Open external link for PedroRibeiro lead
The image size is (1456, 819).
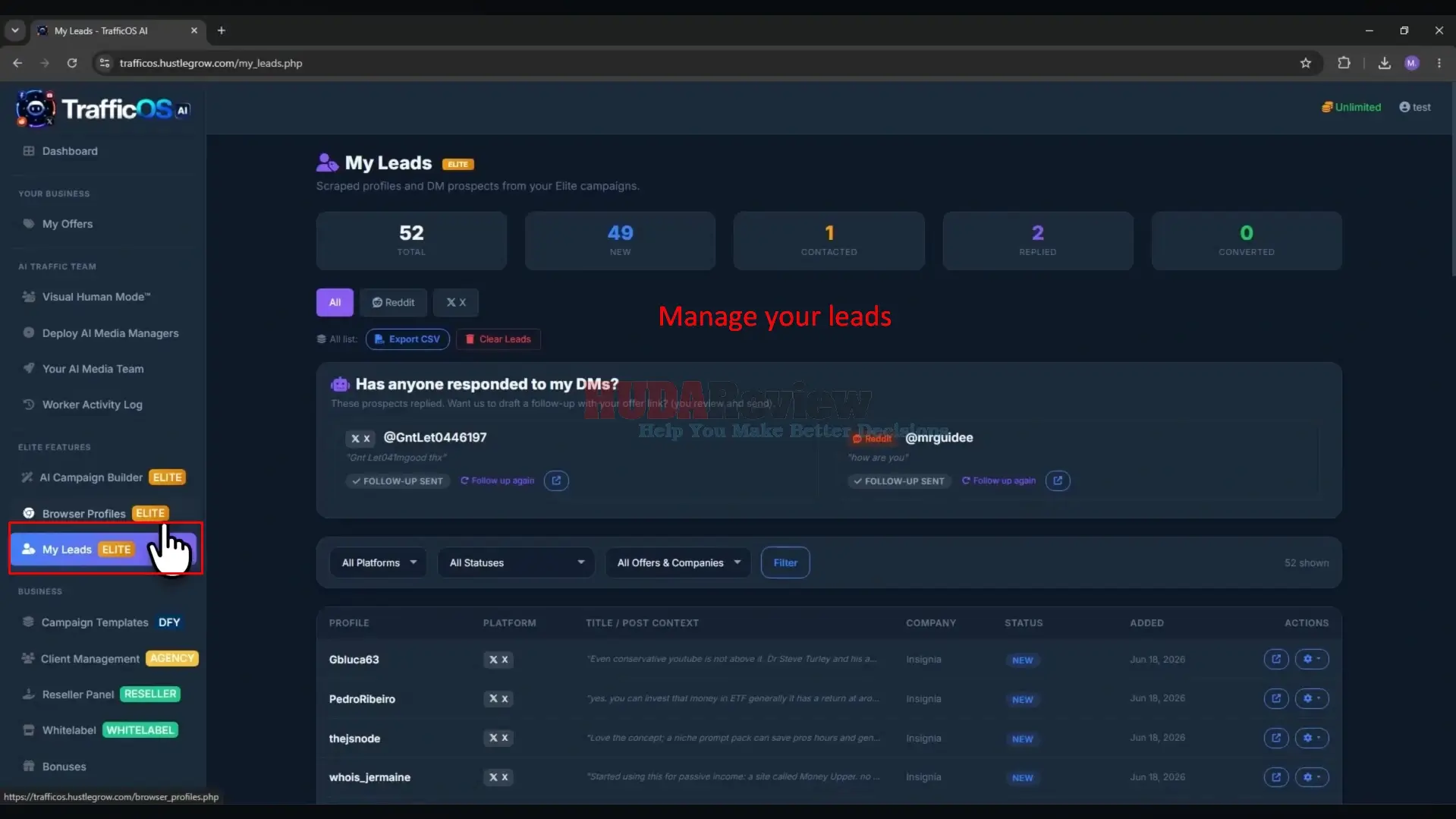(x=1276, y=698)
